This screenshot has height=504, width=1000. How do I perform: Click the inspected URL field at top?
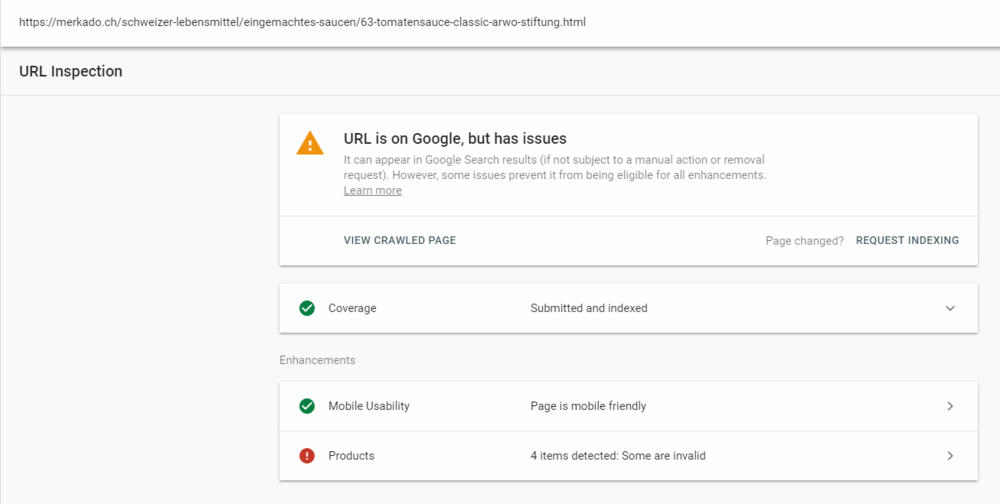click(302, 21)
